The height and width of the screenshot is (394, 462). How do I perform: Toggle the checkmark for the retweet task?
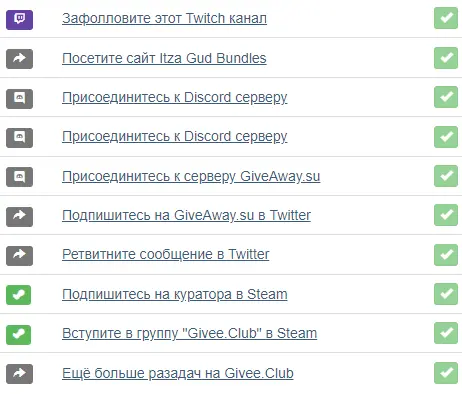(446, 255)
